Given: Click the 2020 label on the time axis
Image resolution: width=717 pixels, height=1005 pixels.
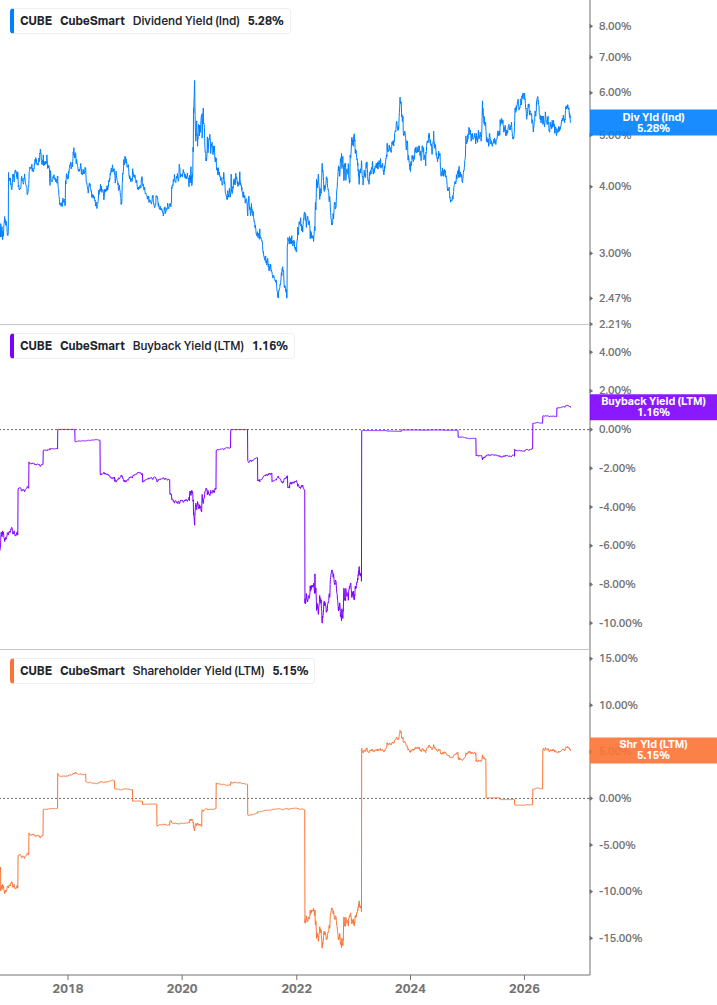Looking at the screenshot, I should (x=182, y=988).
